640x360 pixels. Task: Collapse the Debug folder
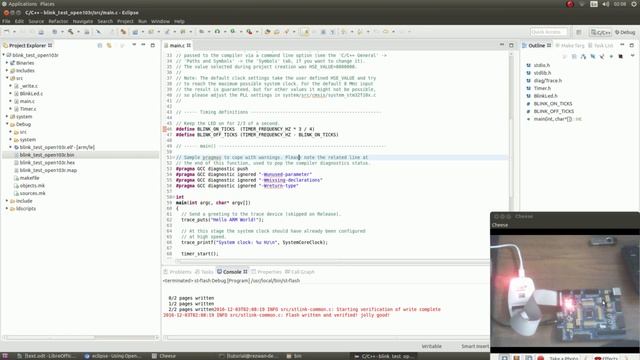pos(7,124)
